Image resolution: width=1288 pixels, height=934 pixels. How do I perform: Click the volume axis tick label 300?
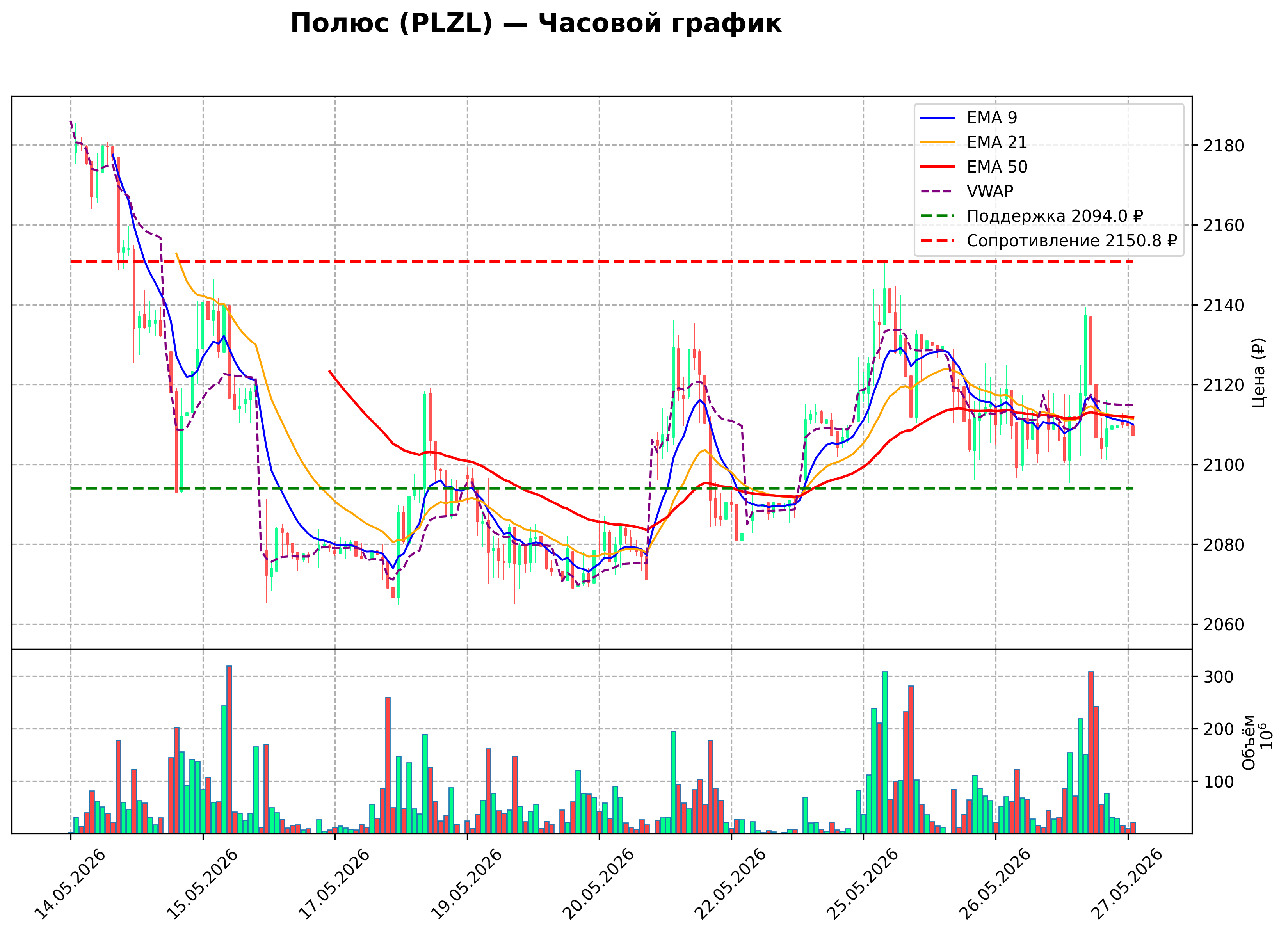[x=1219, y=677]
